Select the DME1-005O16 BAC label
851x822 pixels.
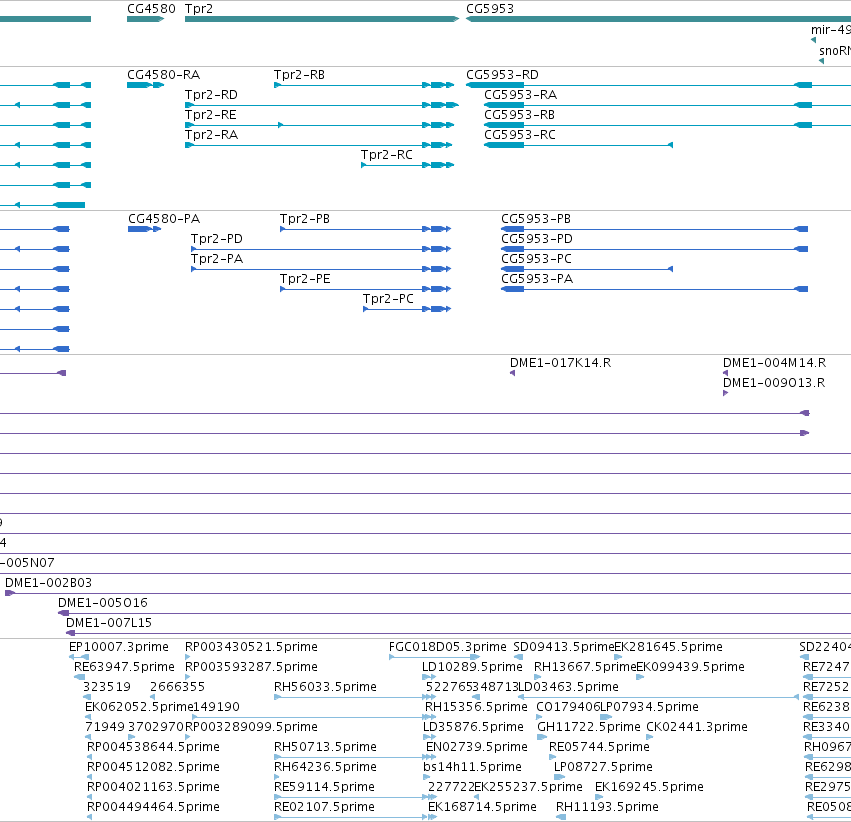coord(103,603)
